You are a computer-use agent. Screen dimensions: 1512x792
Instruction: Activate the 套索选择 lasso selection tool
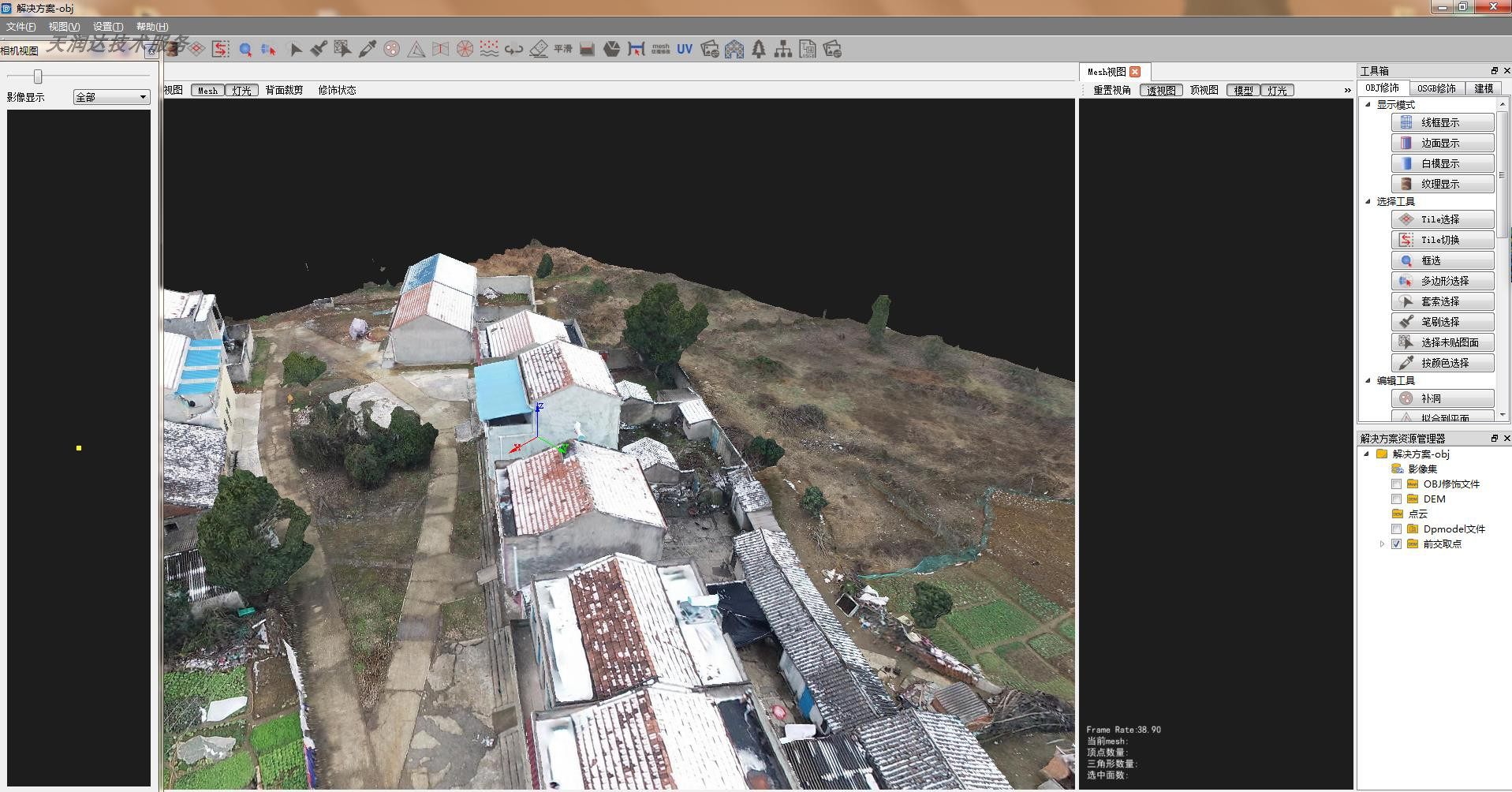[x=1442, y=301]
